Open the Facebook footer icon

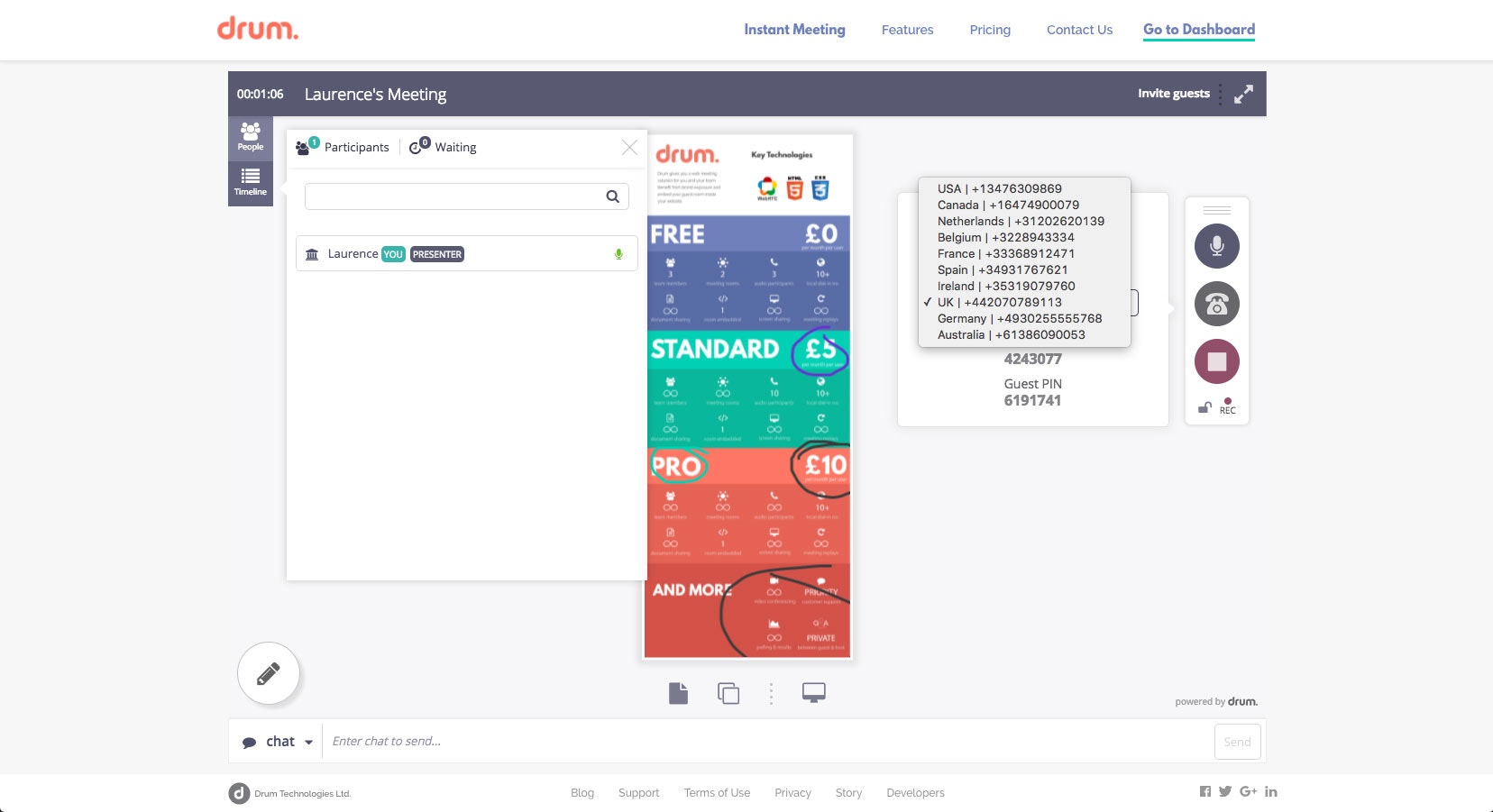1205,791
